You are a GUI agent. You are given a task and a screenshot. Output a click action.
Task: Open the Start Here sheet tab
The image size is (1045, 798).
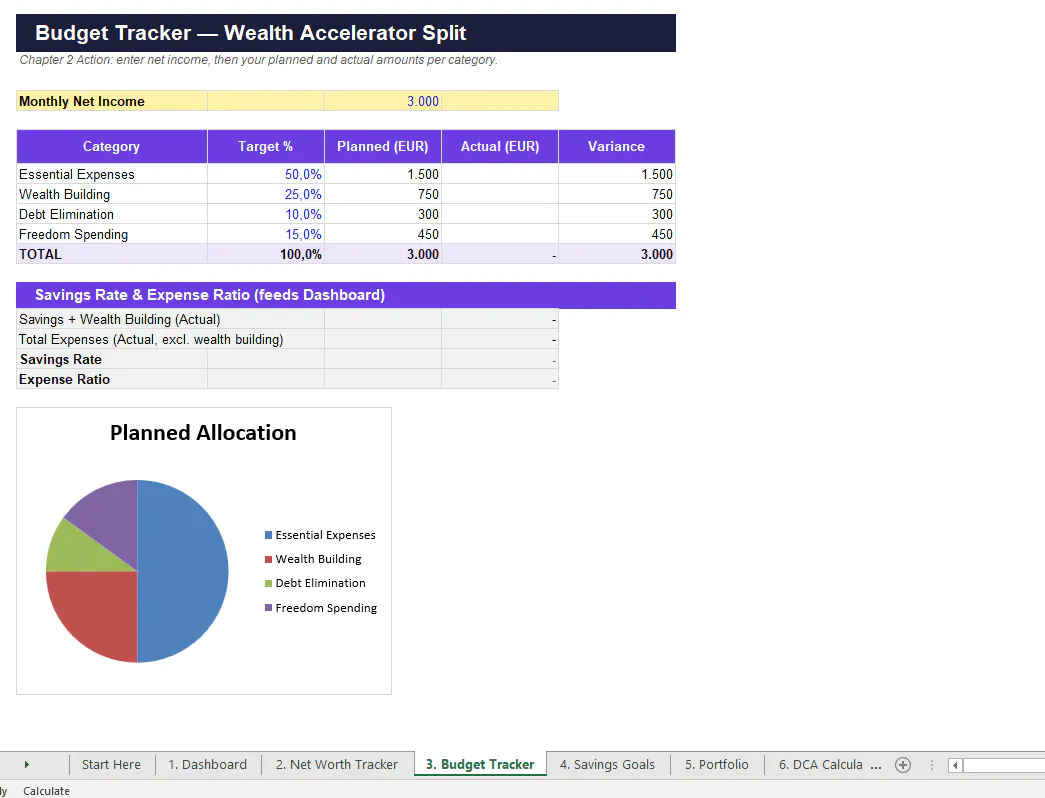[111, 765]
